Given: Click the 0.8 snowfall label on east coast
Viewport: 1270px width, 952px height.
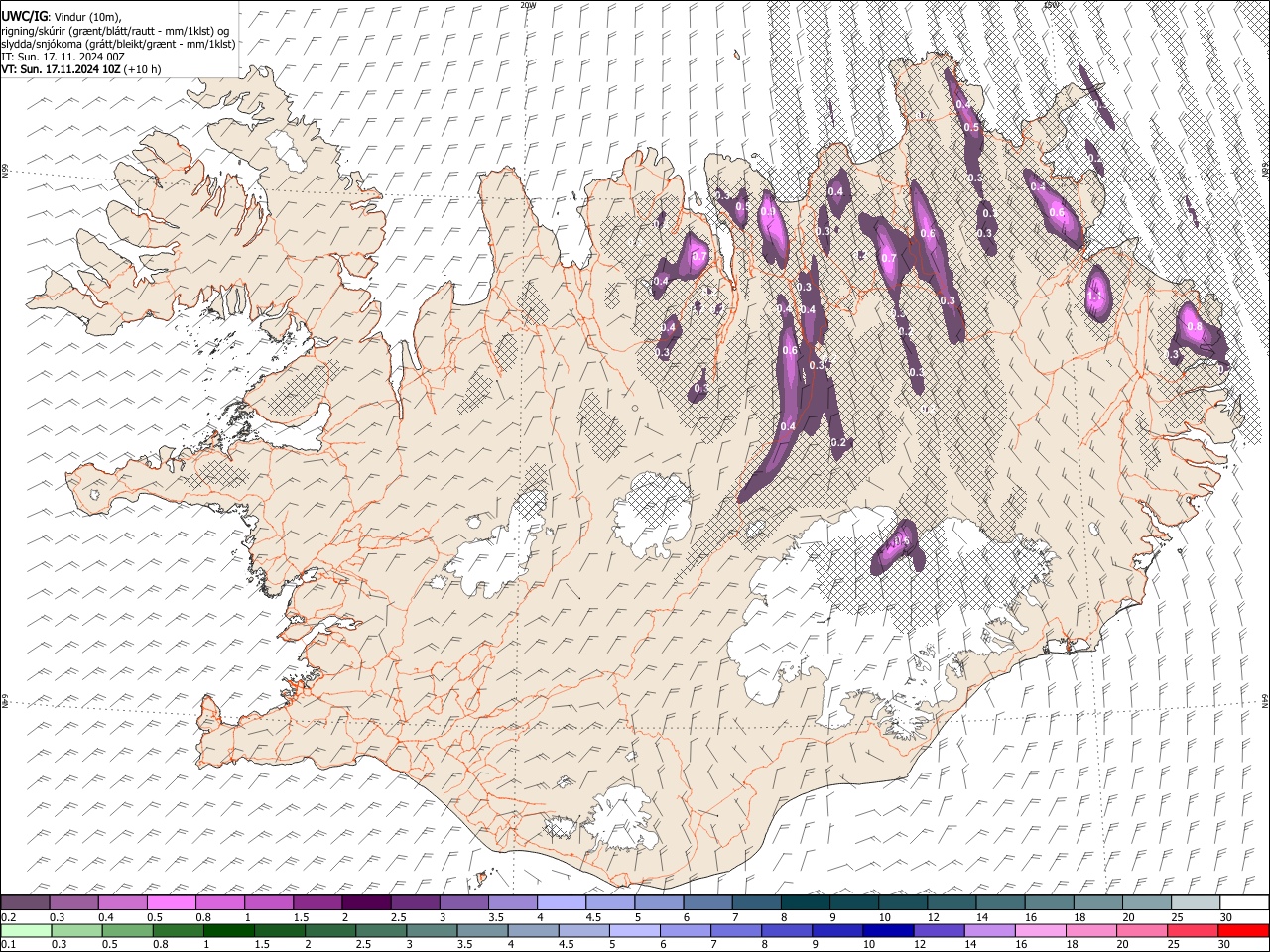Looking at the screenshot, I should pyautogui.click(x=1195, y=326).
